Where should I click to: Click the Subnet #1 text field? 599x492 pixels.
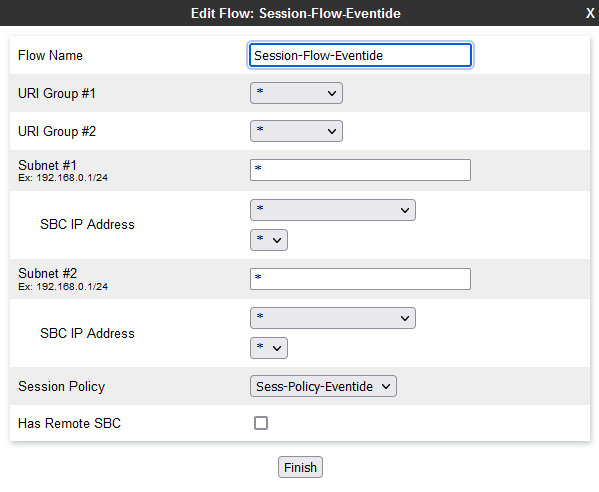360,170
